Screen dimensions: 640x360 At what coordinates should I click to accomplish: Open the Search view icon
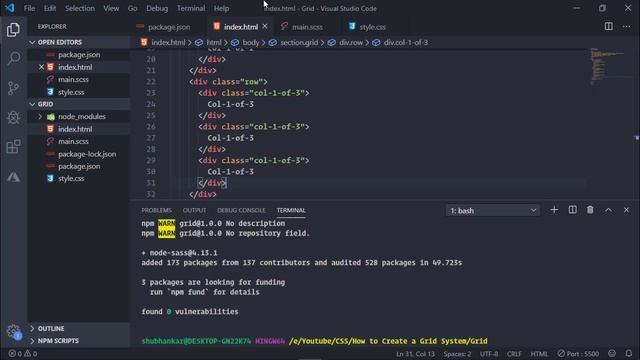(x=13, y=58)
